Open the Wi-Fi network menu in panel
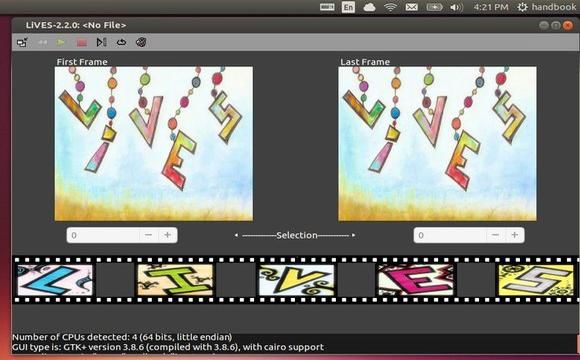Screen dimensions: 580x360 [x=390, y=7]
